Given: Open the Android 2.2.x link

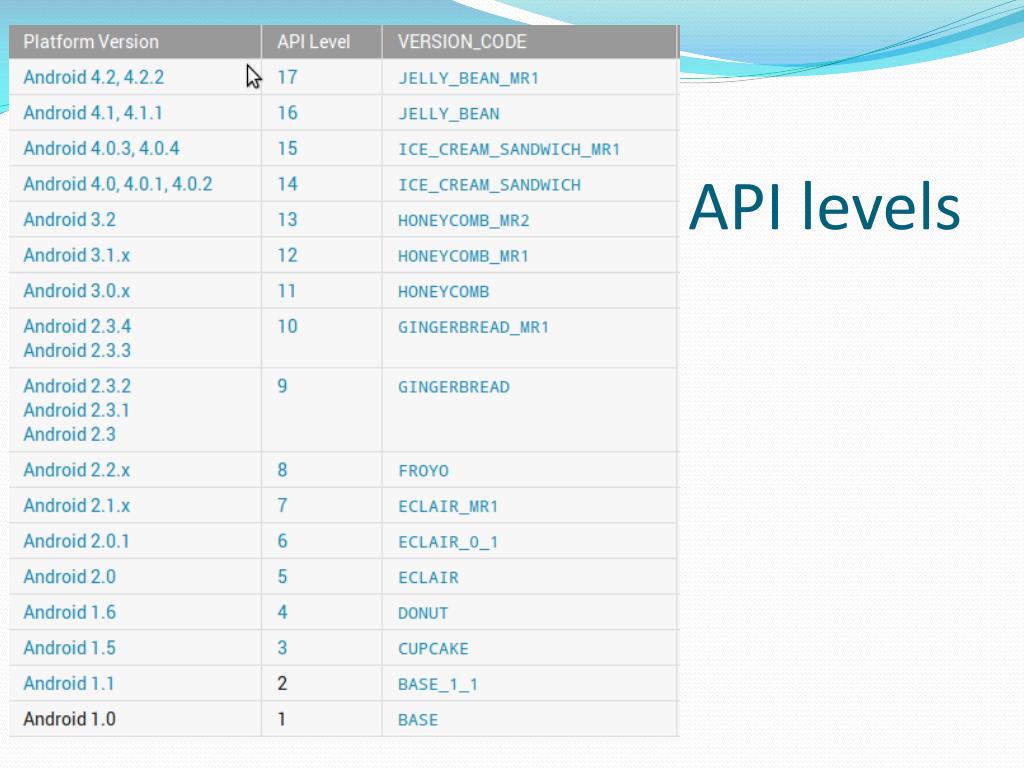Looking at the screenshot, I should coord(76,470).
